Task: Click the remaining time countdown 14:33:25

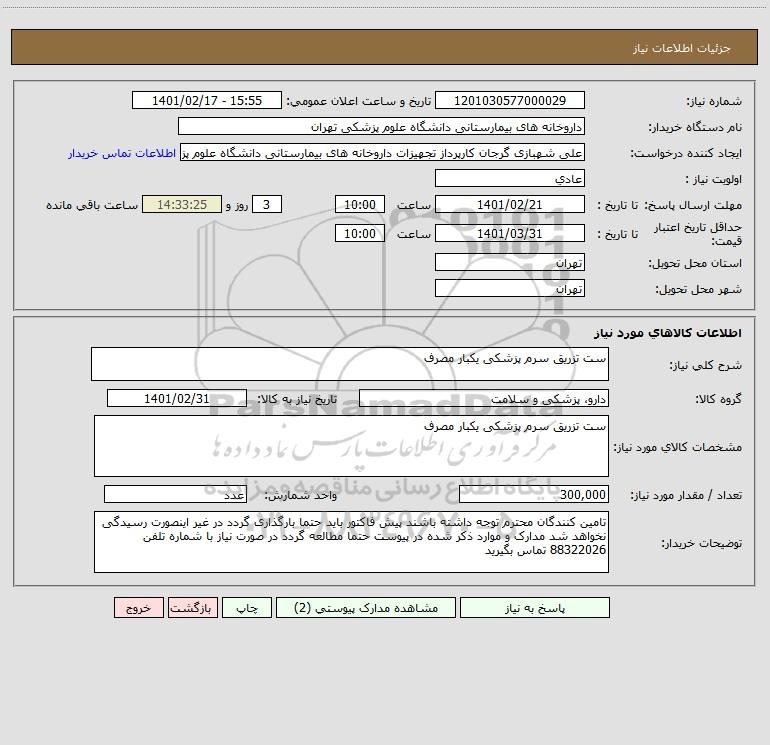Action: coord(182,205)
